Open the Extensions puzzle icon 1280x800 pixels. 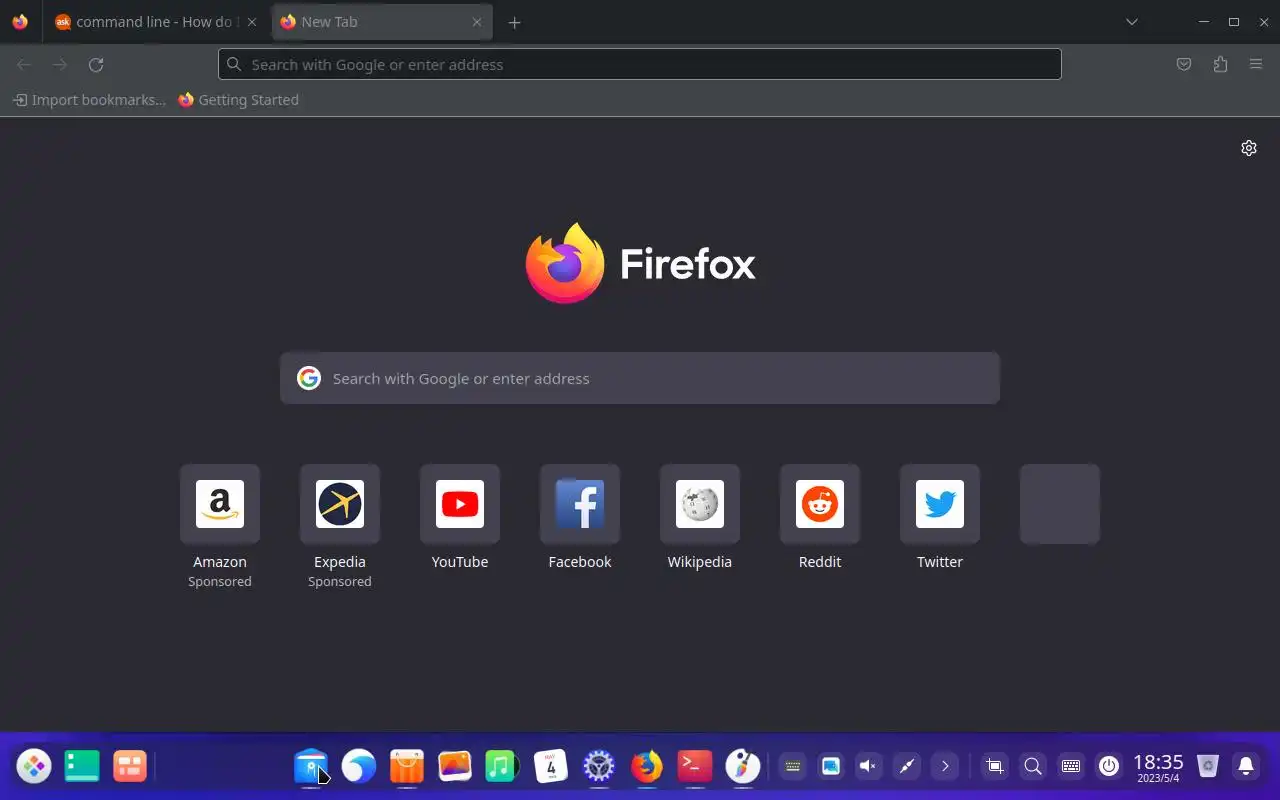pyautogui.click(x=1220, y=64)
